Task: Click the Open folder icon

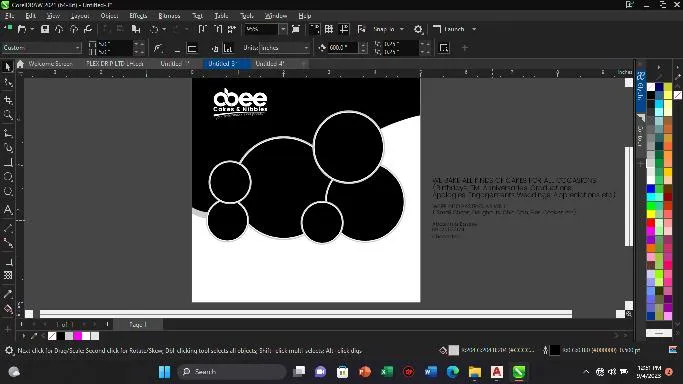Action: pos(22,29)
